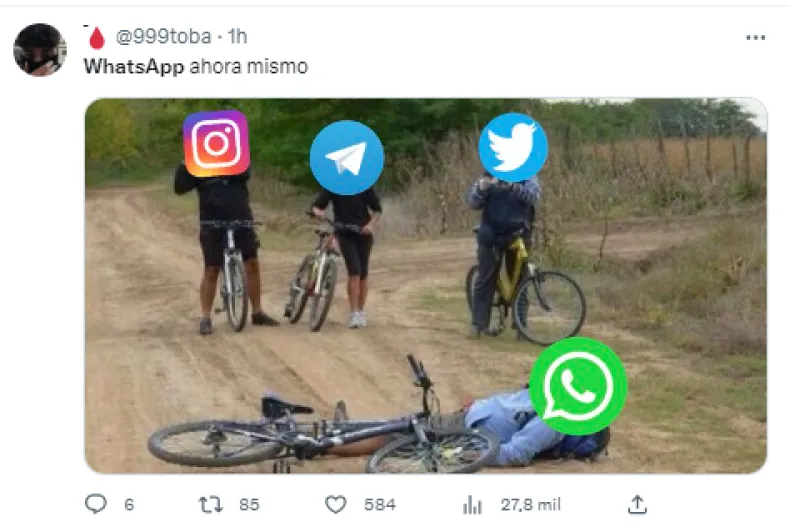Open the views analytics bar chart icon
This screenshot has height=527, width=790.
(x=473, y=504)
